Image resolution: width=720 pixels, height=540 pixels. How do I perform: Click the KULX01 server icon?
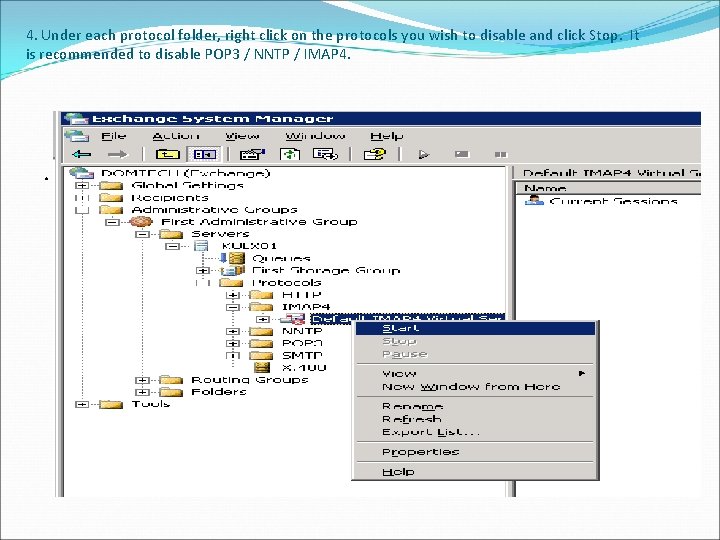pos(201,246)
